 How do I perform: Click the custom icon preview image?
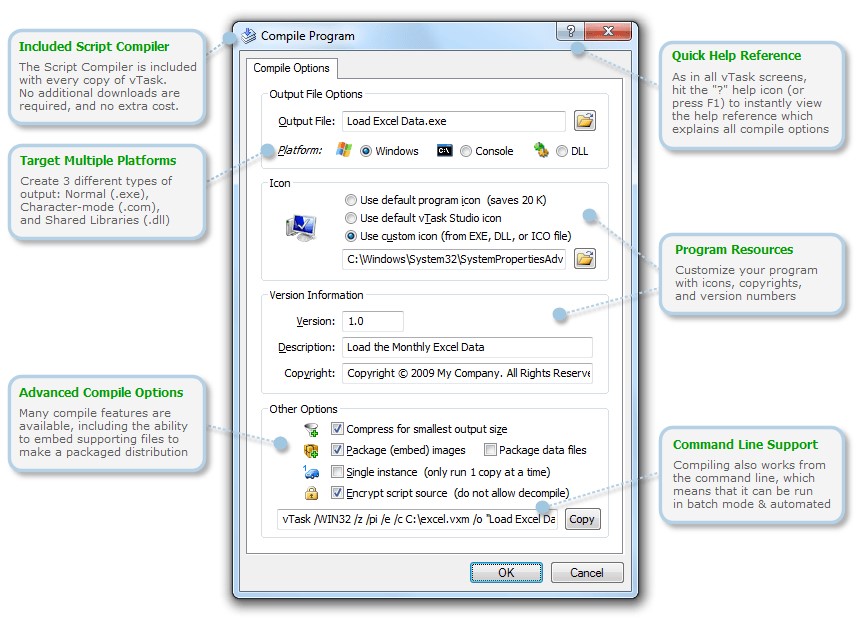pos(301,227)
